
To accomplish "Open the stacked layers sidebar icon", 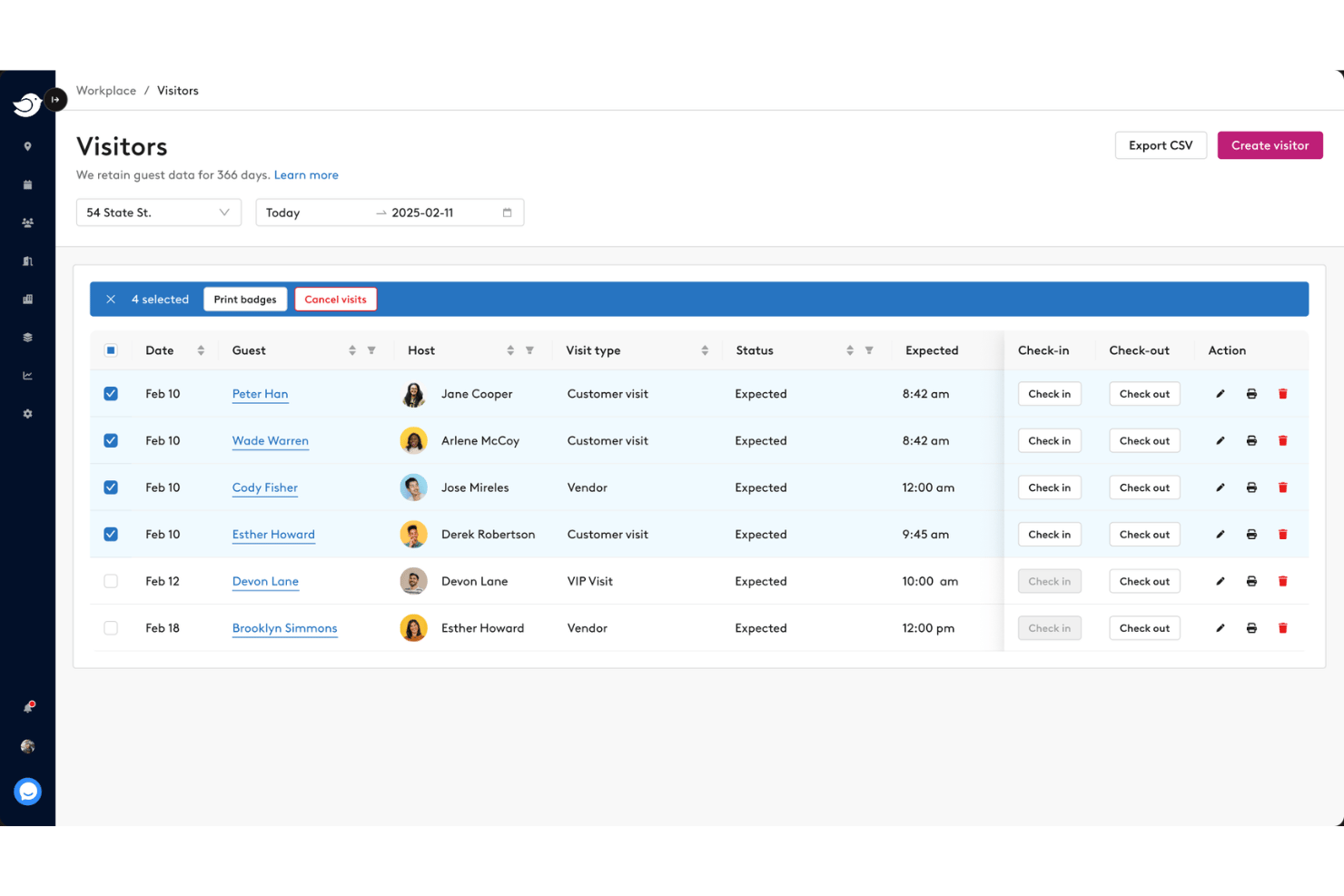I will pyautogui.click(x=27, y=337).
